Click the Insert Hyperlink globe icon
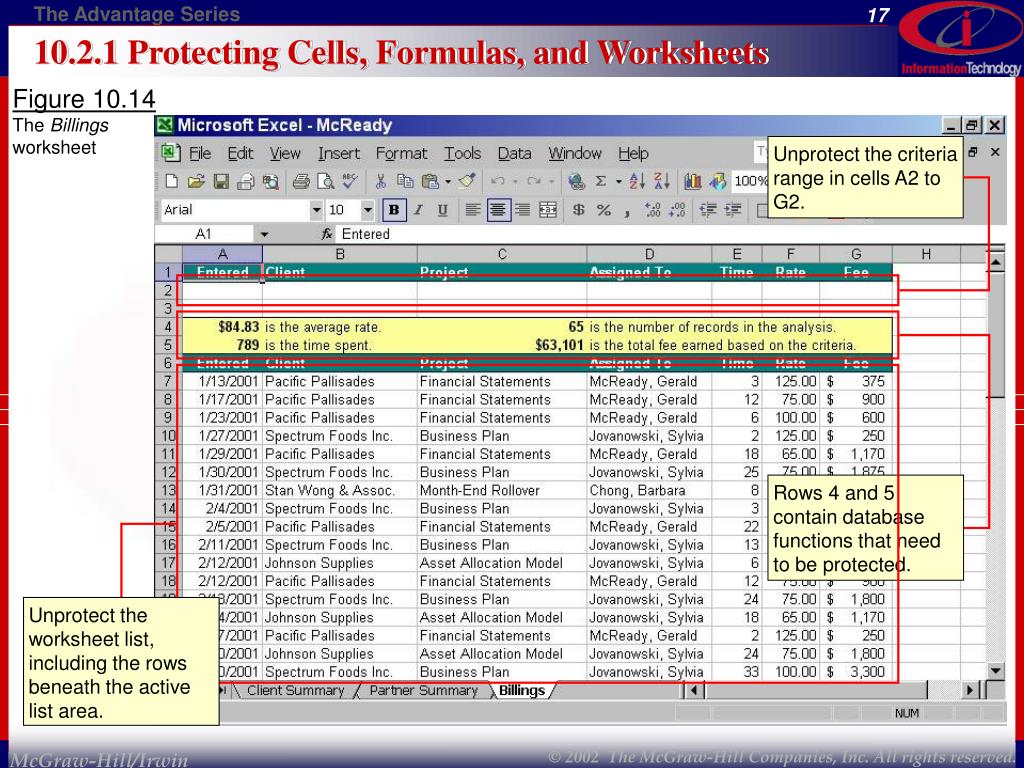Screen dimensions: 1024x768 pos(576,182)
